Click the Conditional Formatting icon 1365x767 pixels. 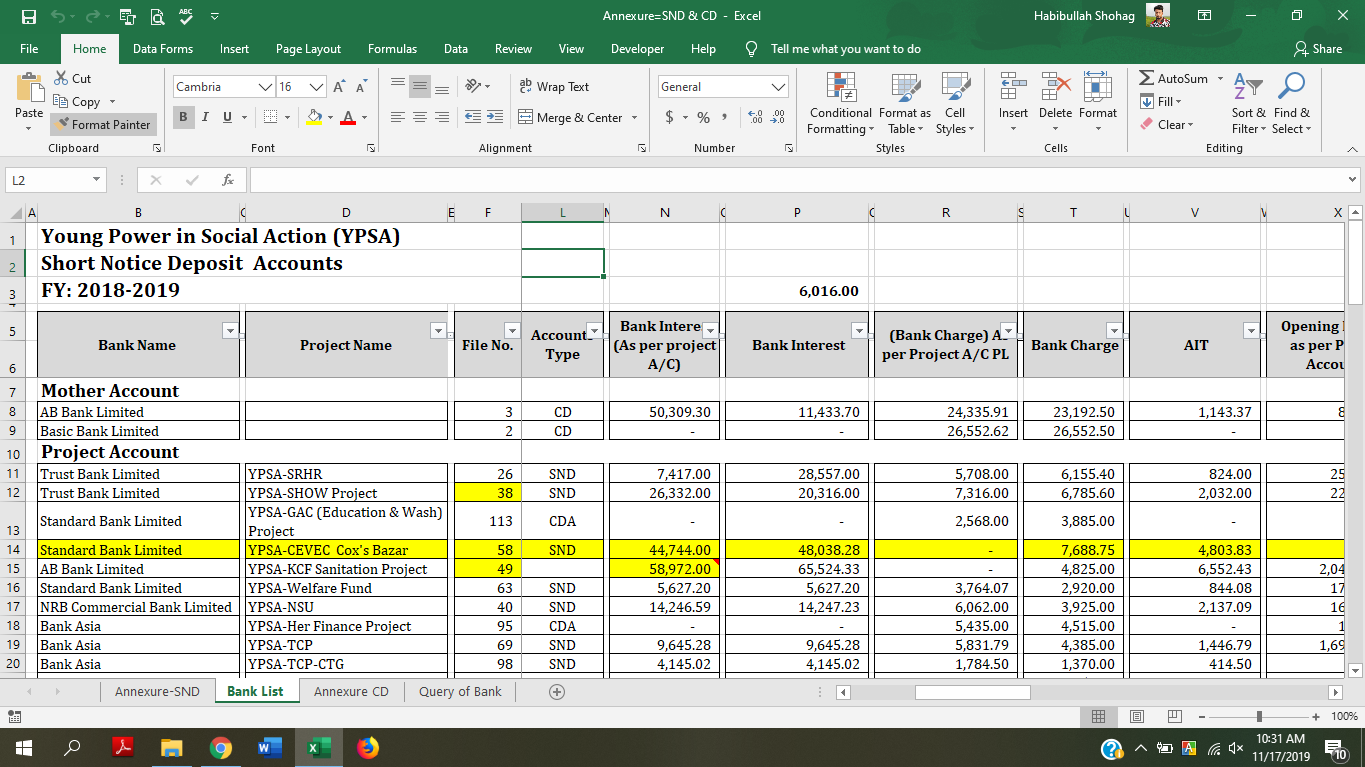(x=840, y=88)
